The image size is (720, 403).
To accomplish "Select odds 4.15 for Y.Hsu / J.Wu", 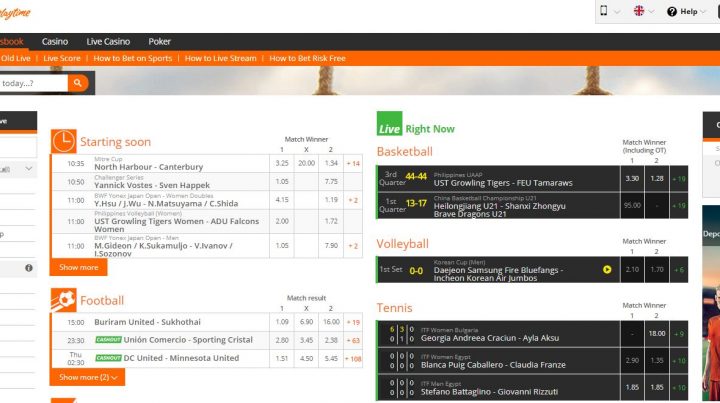I will point(282,200).
